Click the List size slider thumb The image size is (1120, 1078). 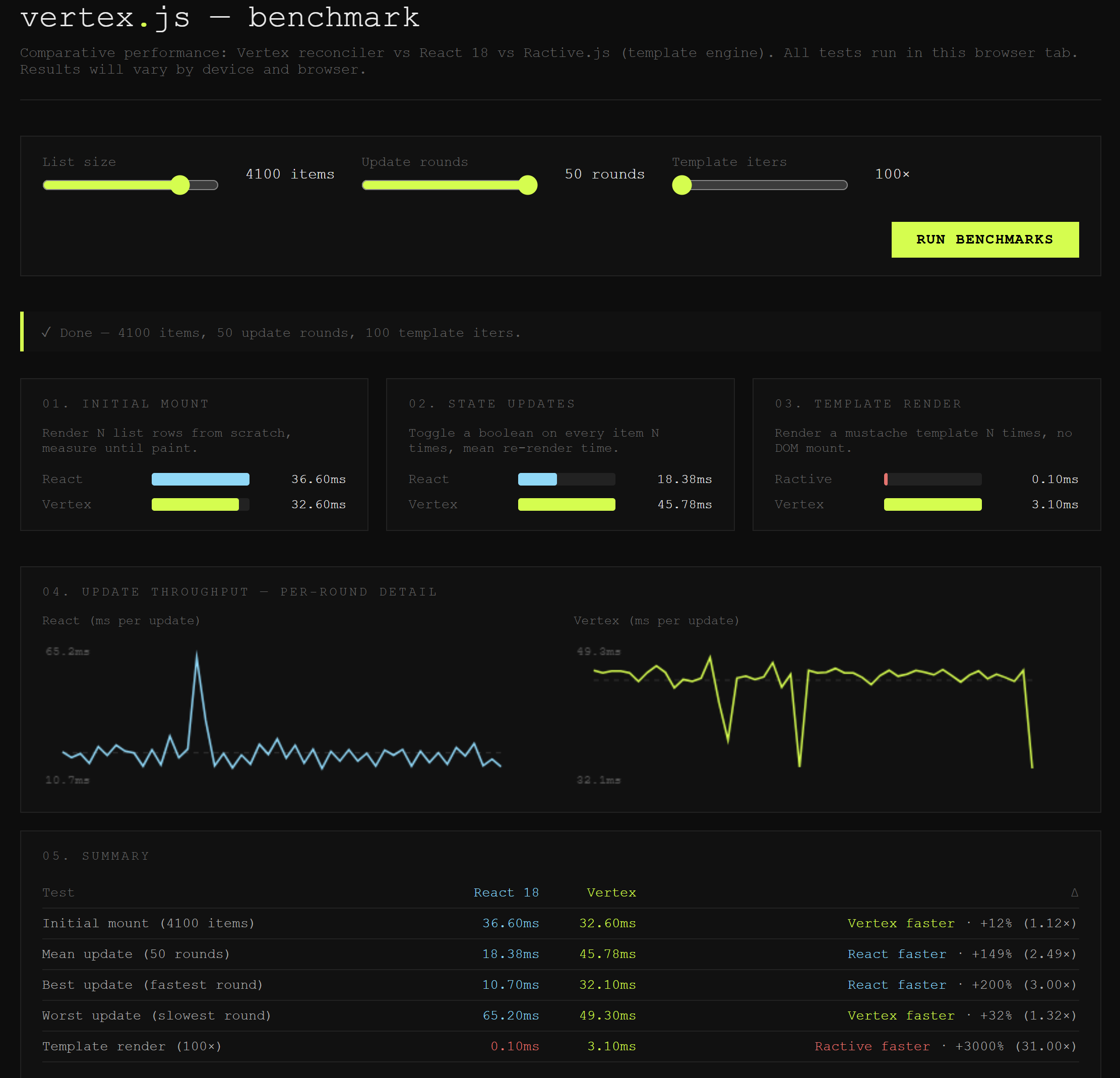[x=180, y=185]
